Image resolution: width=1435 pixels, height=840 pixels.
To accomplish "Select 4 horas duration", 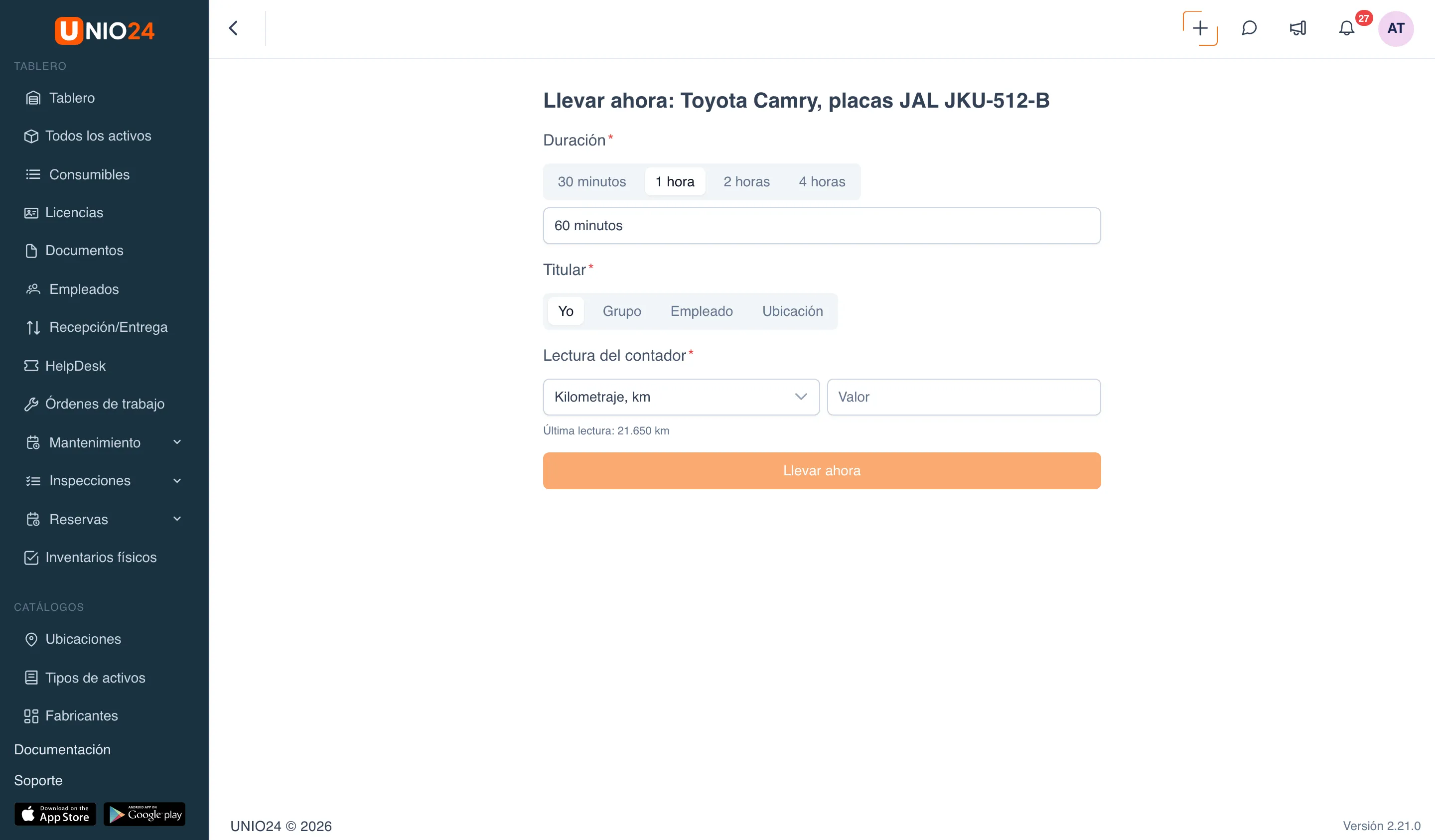I will [822, 182].
